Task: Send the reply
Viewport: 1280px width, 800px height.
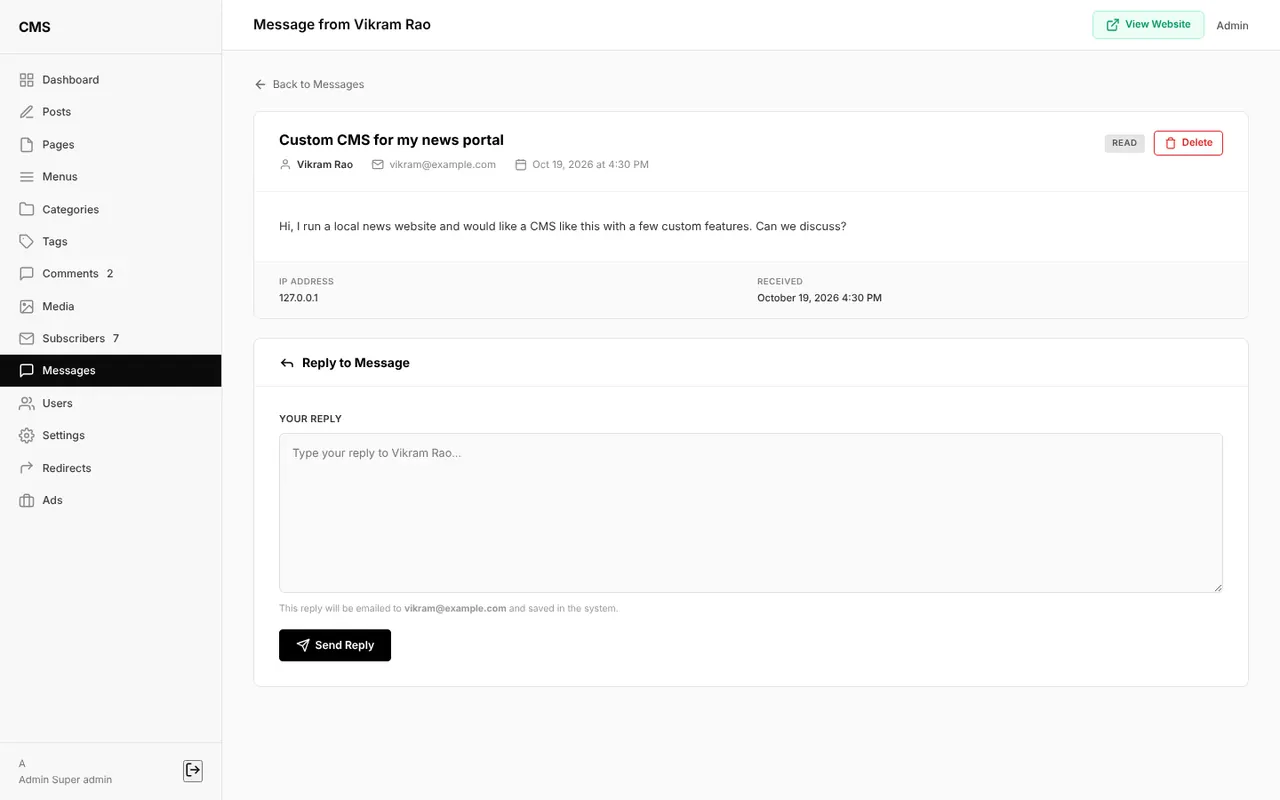Action: [x=335, y=646]
